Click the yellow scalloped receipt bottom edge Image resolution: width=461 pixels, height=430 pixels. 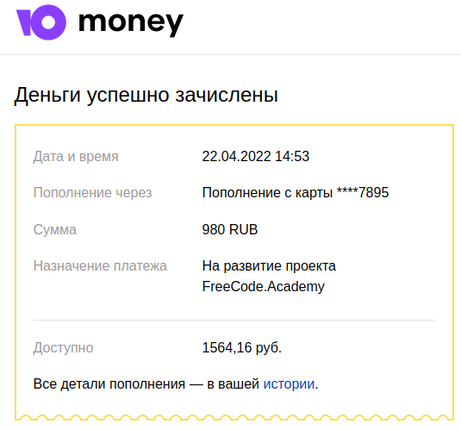[234, 417]
